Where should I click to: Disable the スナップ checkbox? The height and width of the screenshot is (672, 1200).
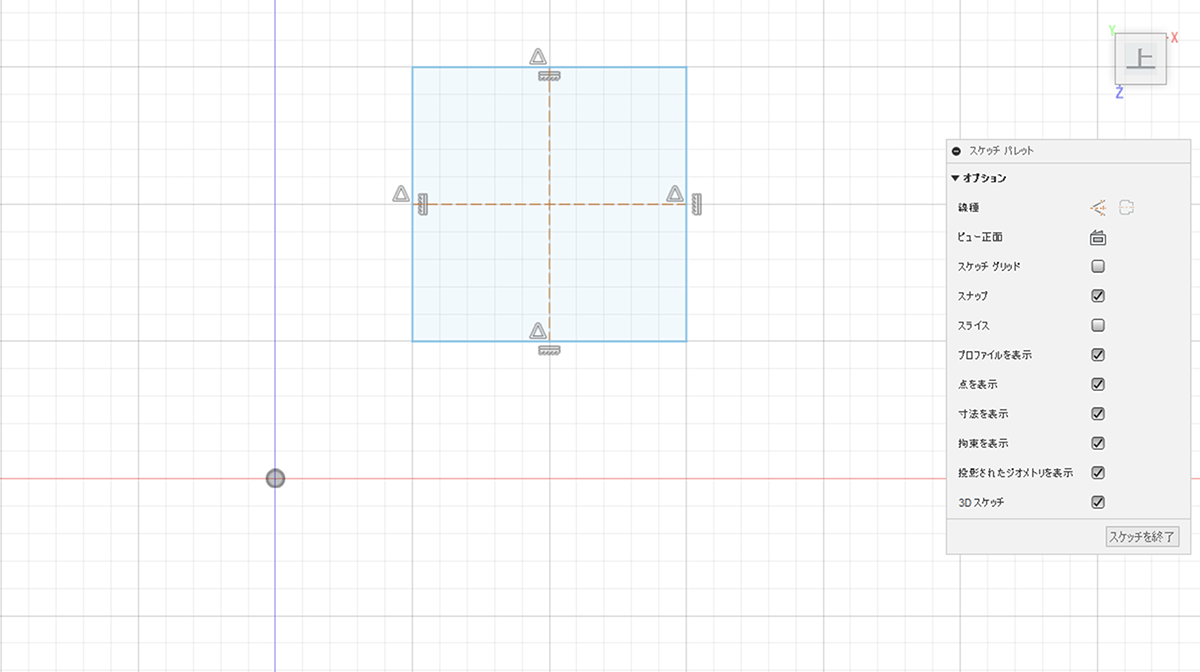click(x=1098, y=296)
